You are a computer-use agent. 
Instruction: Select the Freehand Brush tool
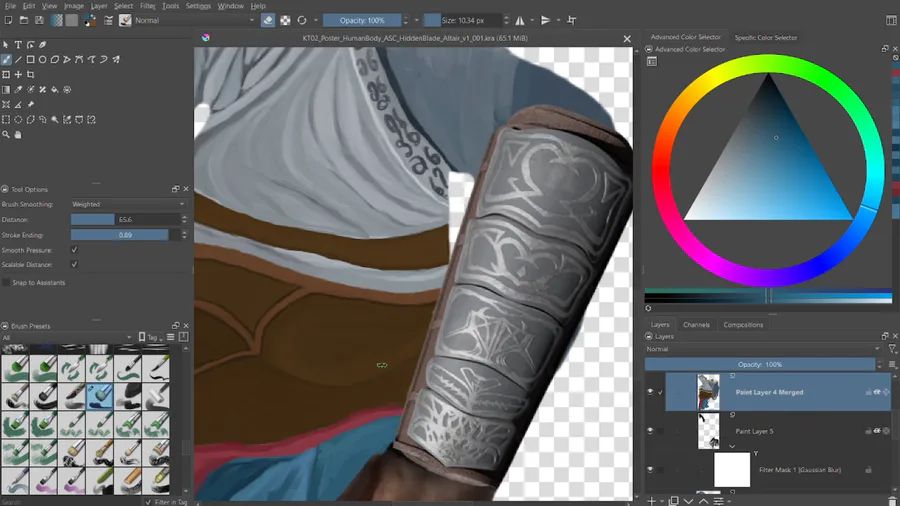(6, 60)
